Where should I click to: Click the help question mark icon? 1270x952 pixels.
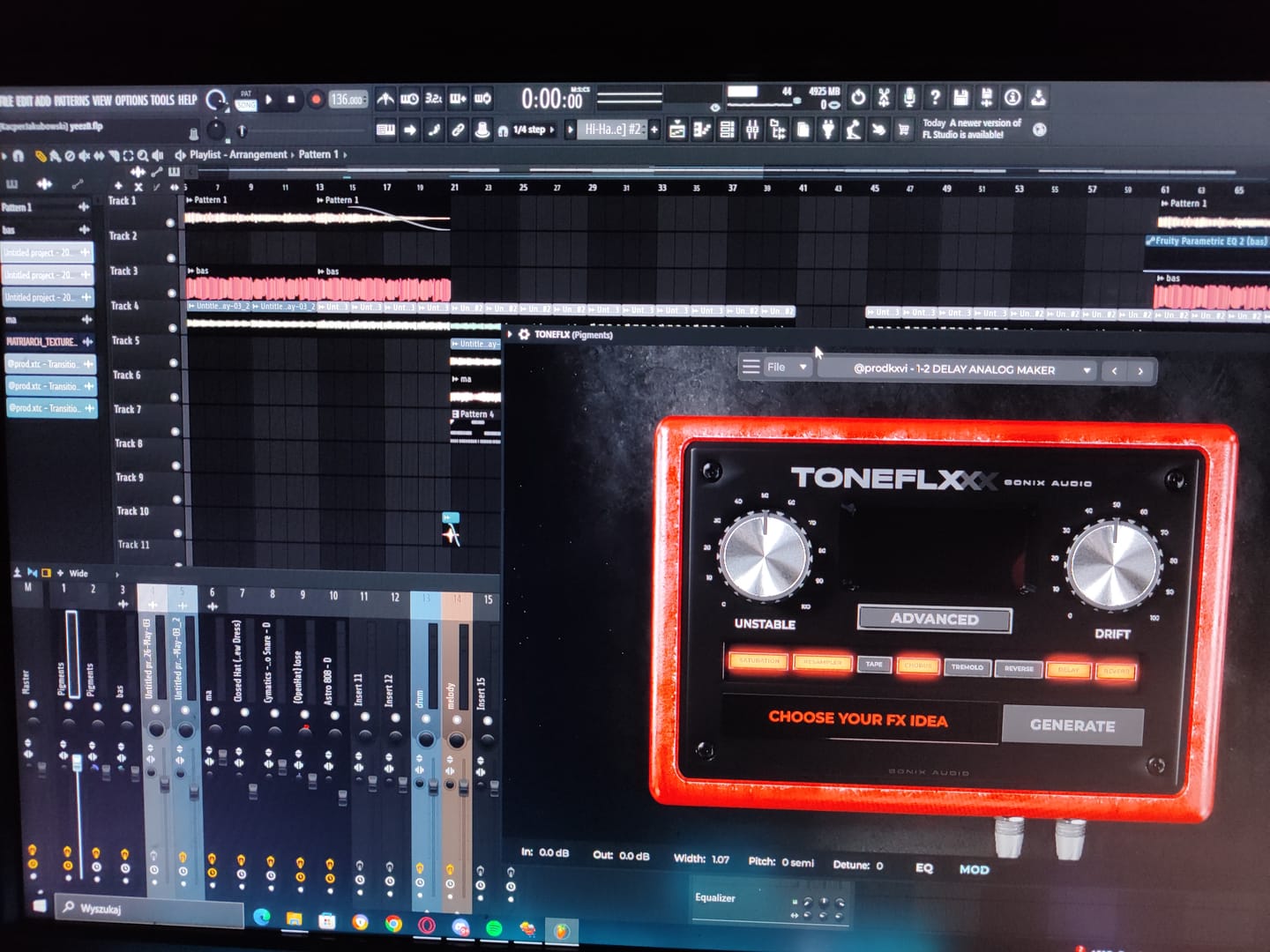tap(936, 97)
